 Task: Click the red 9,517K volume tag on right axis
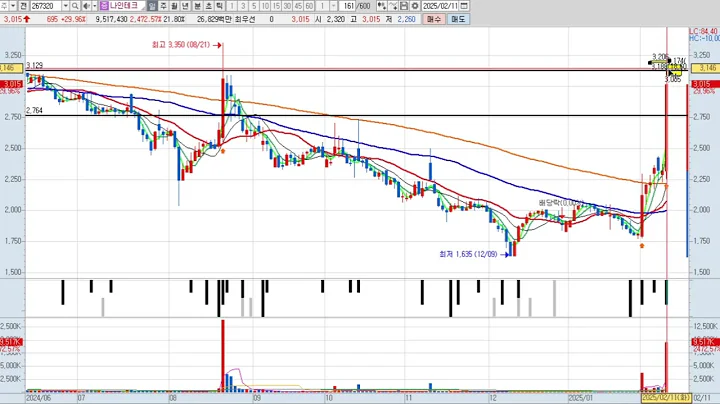click(704, 342)
